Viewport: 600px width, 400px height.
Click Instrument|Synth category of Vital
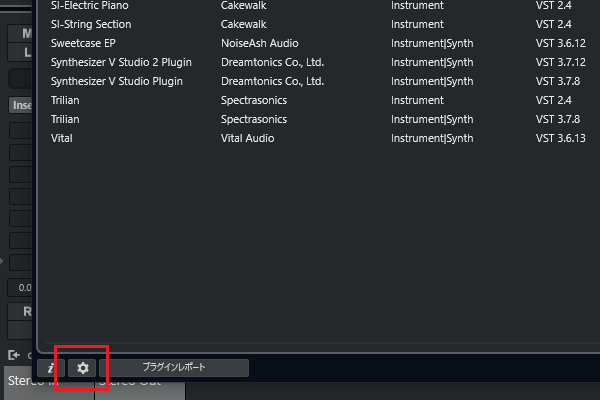[432, 138]
